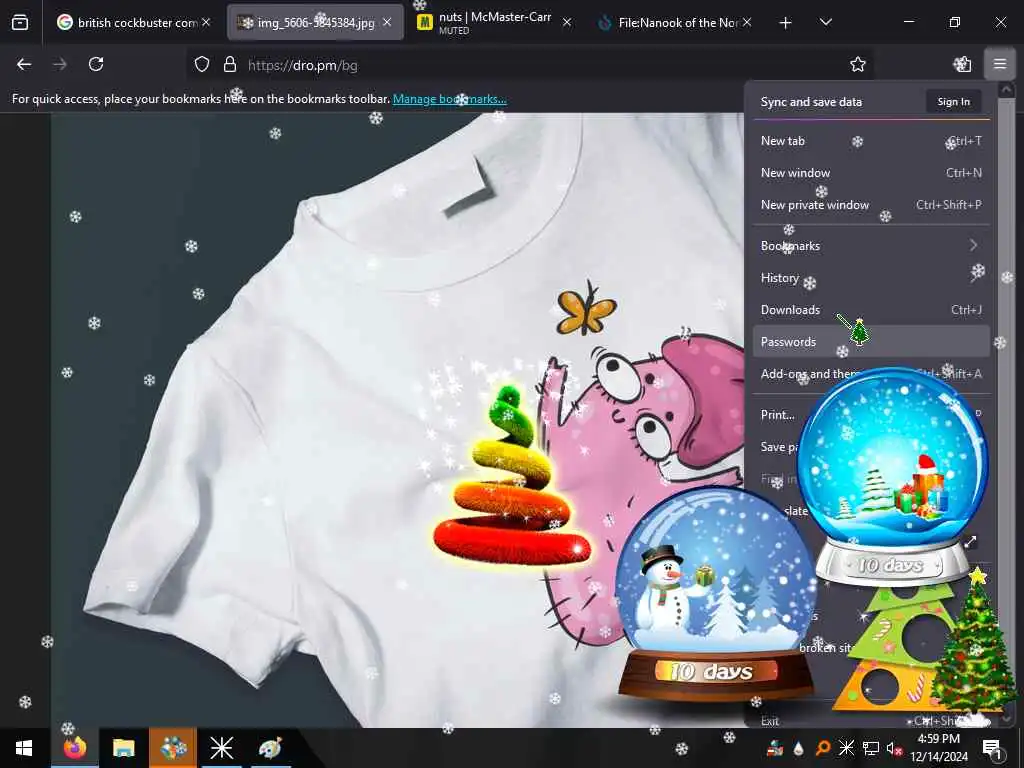Click the silver-base gifts snow globe

[x=892, y=475]
